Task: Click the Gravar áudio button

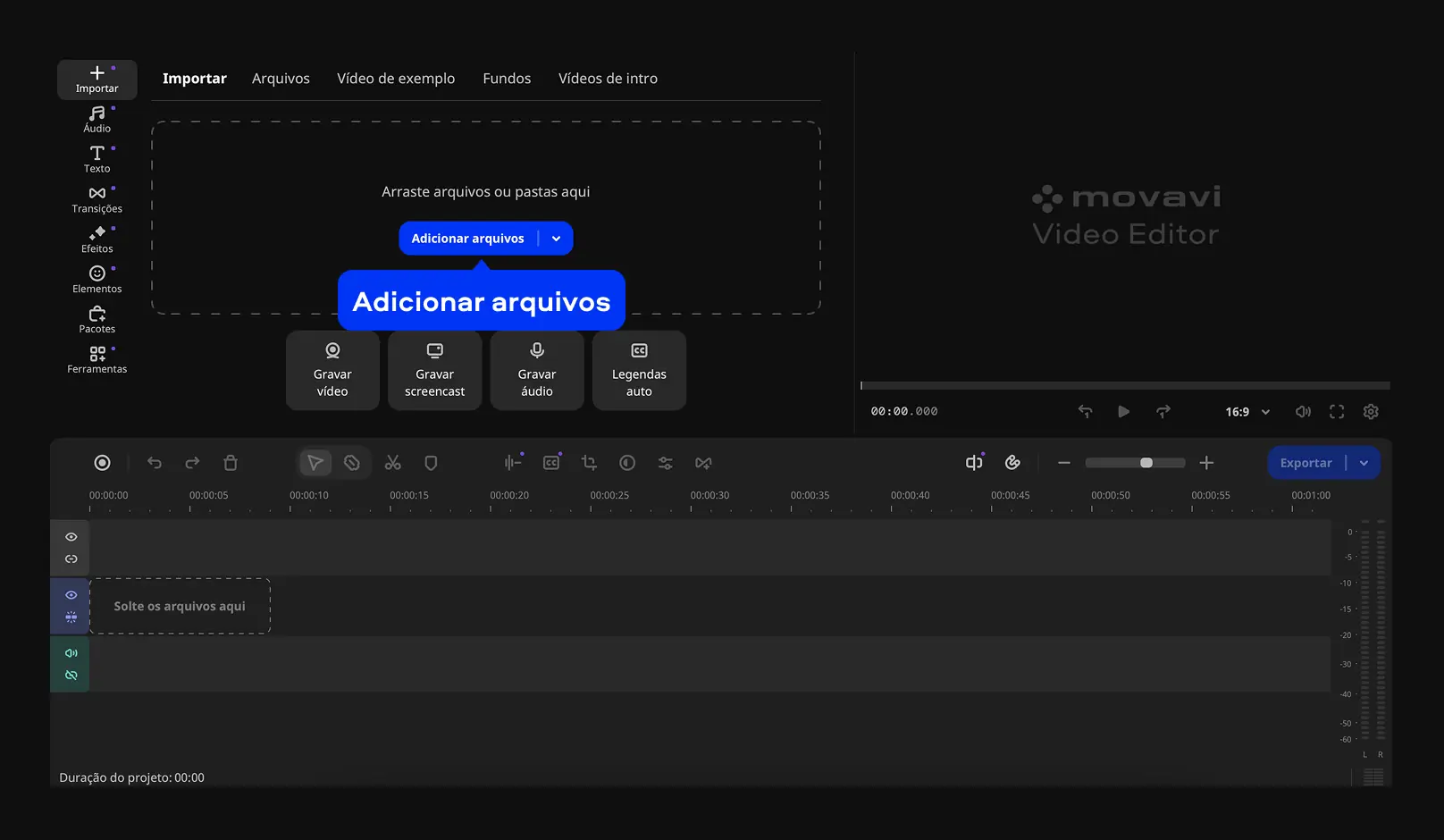Action: click(x=537, y=371)
